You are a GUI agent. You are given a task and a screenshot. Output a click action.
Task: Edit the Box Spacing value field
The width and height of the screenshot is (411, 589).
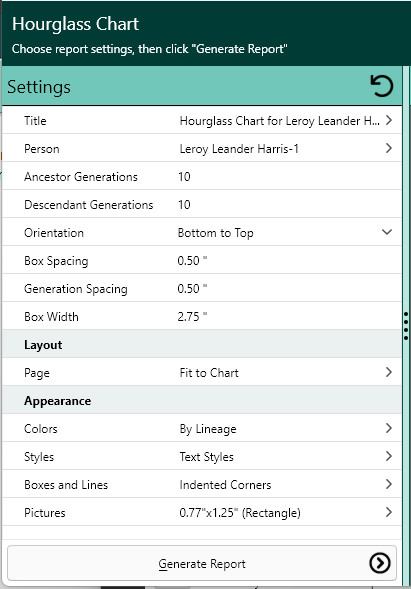point(192,261)
